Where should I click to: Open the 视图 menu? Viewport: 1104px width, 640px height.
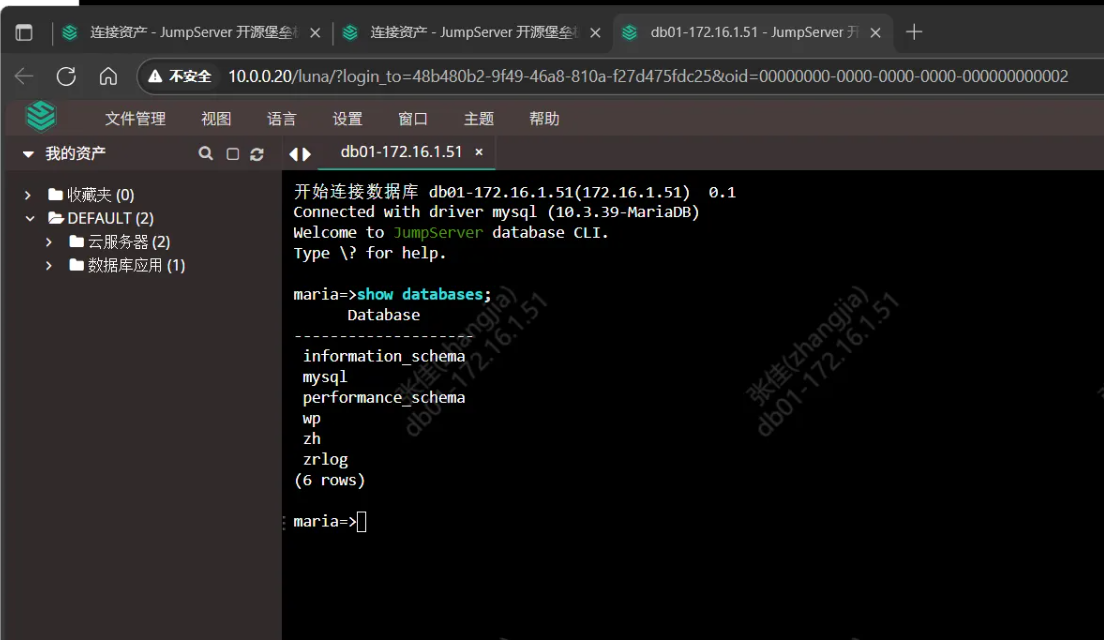tap(216, 119)
